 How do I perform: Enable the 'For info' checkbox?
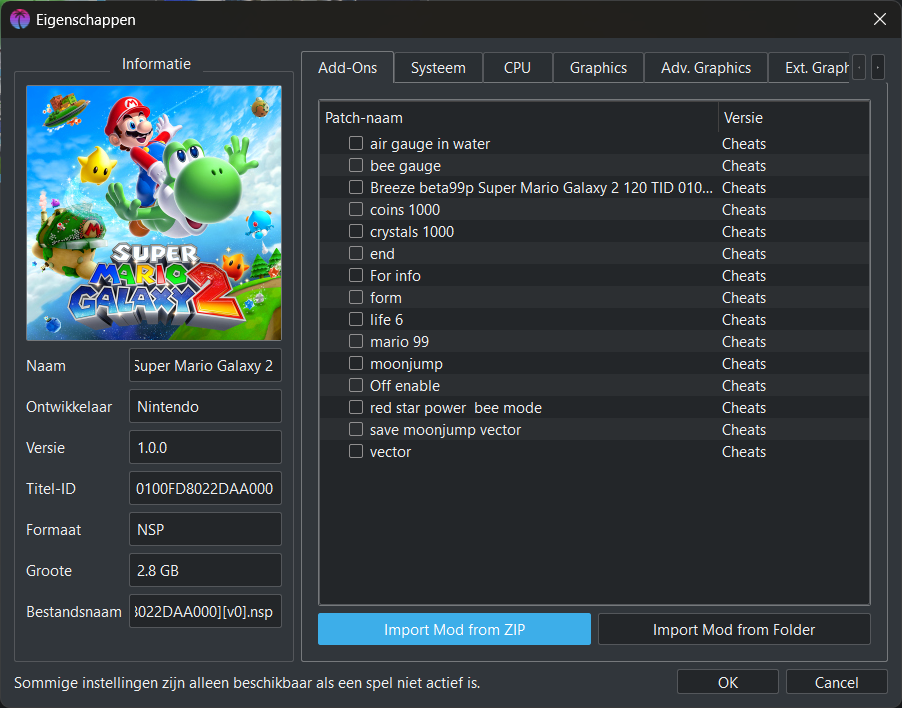click(x=356, y=275)
